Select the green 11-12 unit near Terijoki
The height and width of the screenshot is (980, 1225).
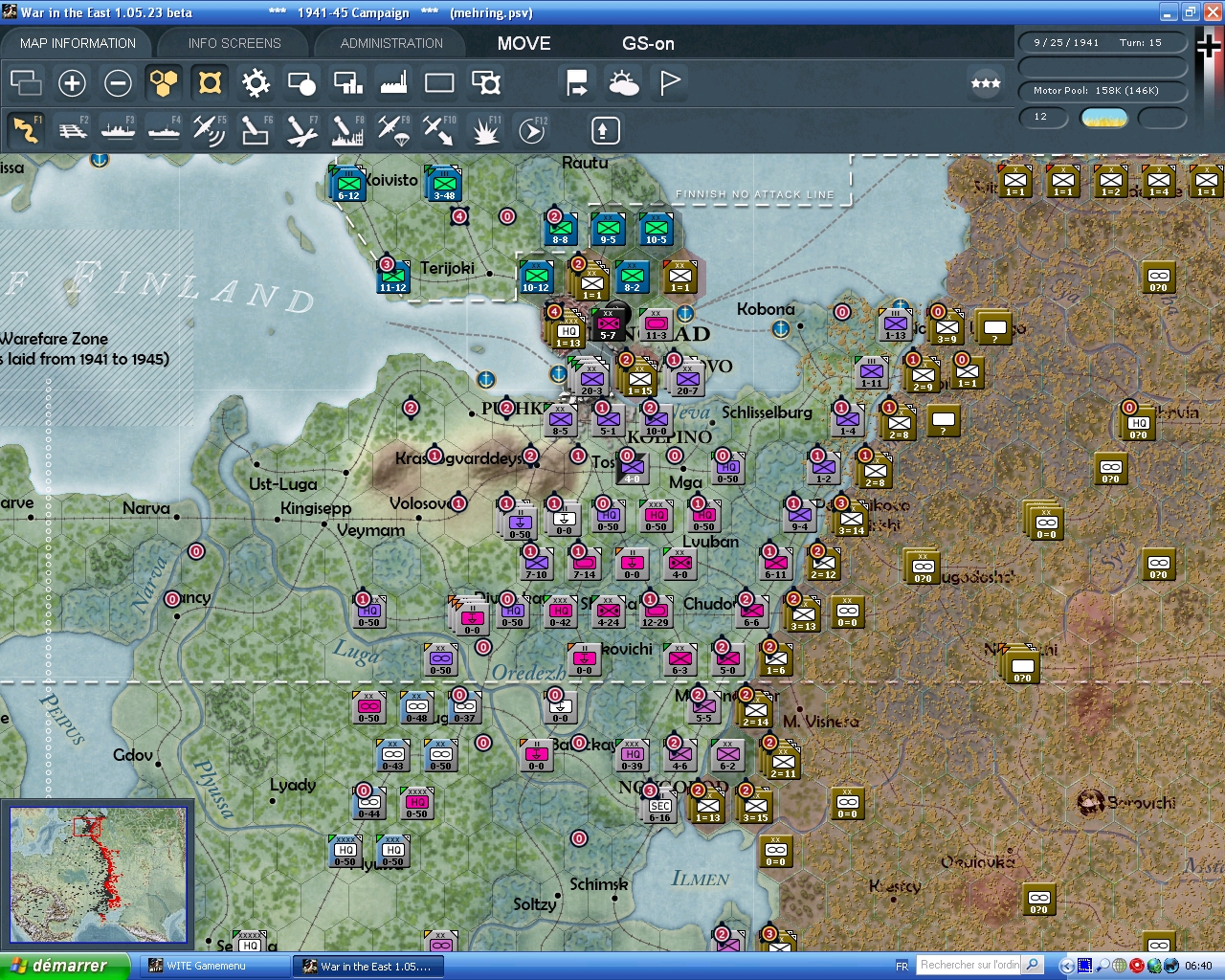(x=392, y=275)
